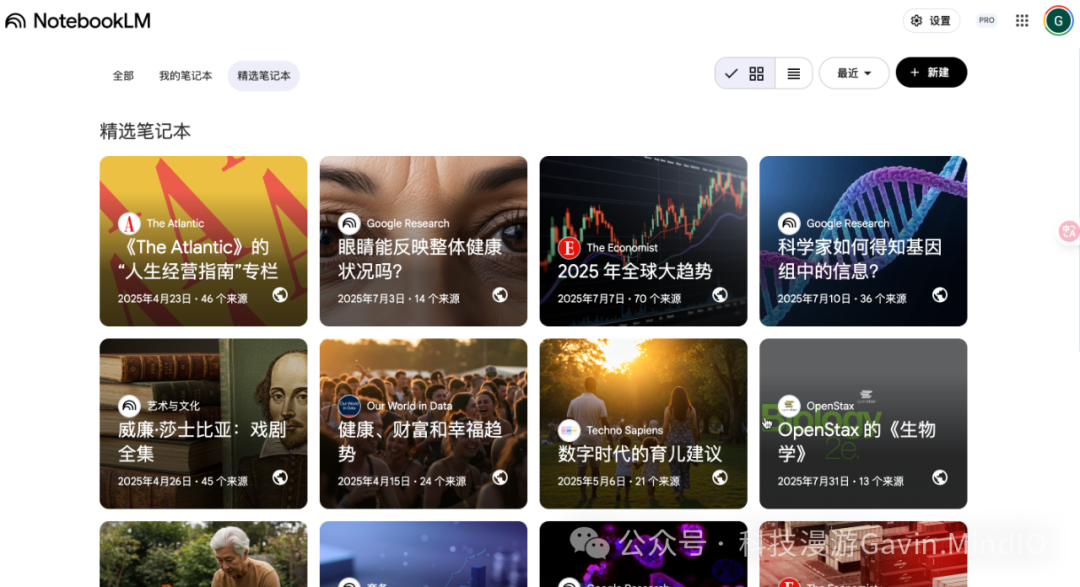The width and height of the screenshot is (1080, 587).
Task: Click globe icon on The Atlantic card
Action: coord(280,295)
